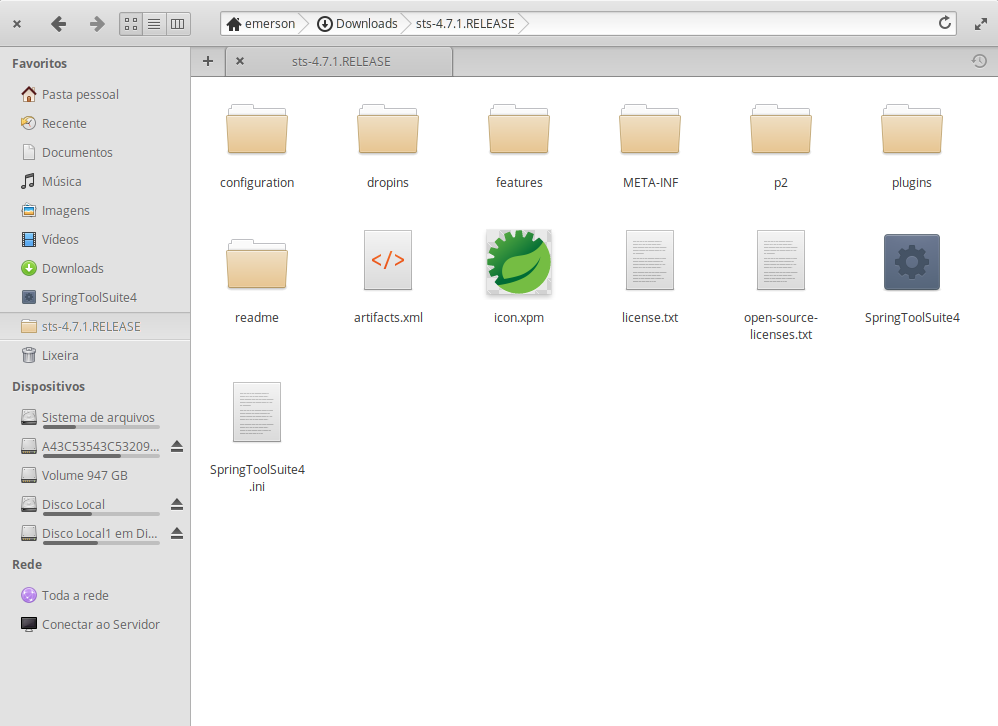998x726 pixels.
Task: Open Documentos in sidebar
Action: pyautogui.click(x=95, y=152)
